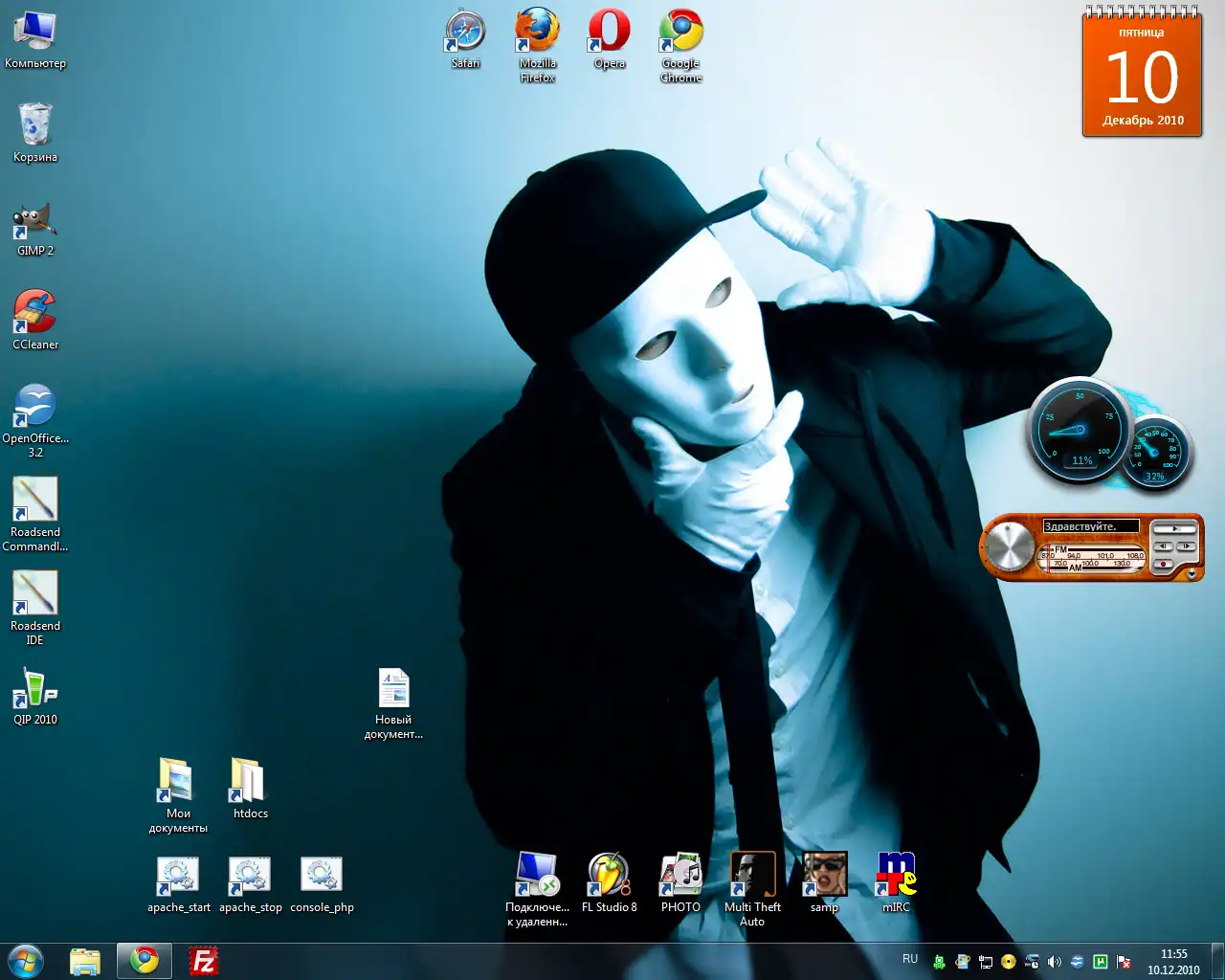
Task: Click the FileZilla taskbar icon
Action: click(204, 961)
